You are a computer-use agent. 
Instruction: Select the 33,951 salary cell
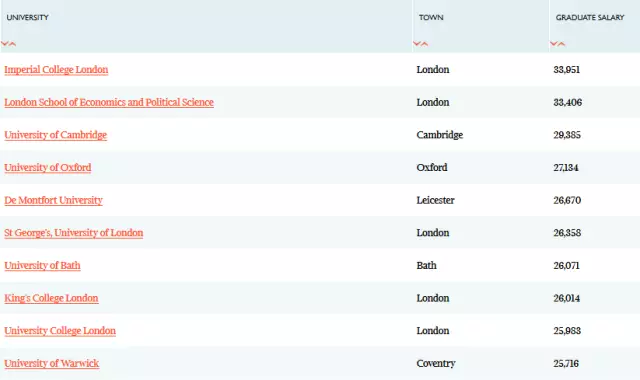567,69
